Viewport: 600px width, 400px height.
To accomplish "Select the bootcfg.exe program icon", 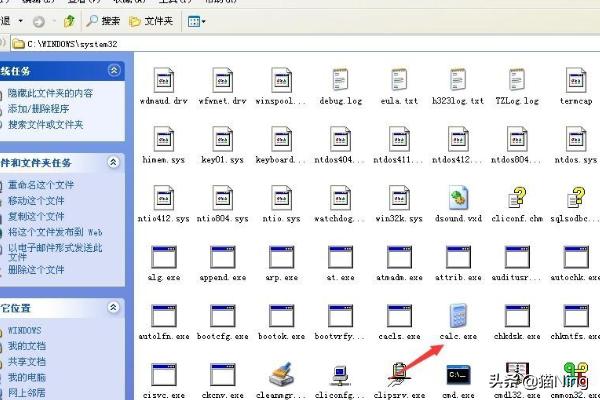I will tap(223, 316).
